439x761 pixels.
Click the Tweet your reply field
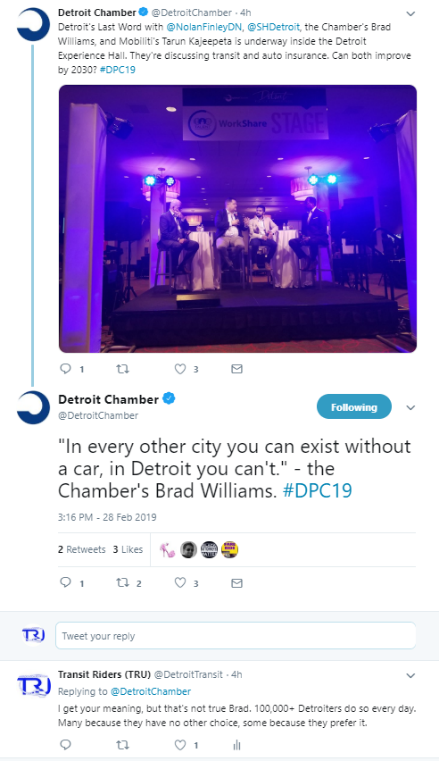pyautogui.click(x=236, y=636)
